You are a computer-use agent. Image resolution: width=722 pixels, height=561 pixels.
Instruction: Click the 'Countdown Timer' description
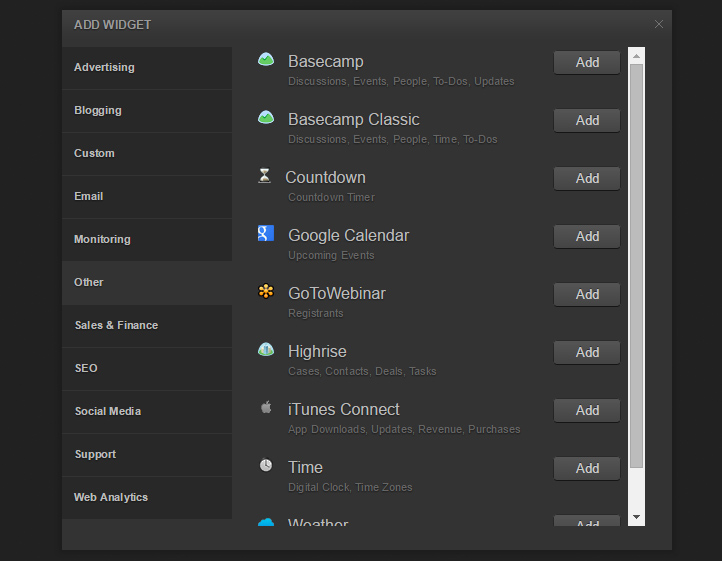331,197
